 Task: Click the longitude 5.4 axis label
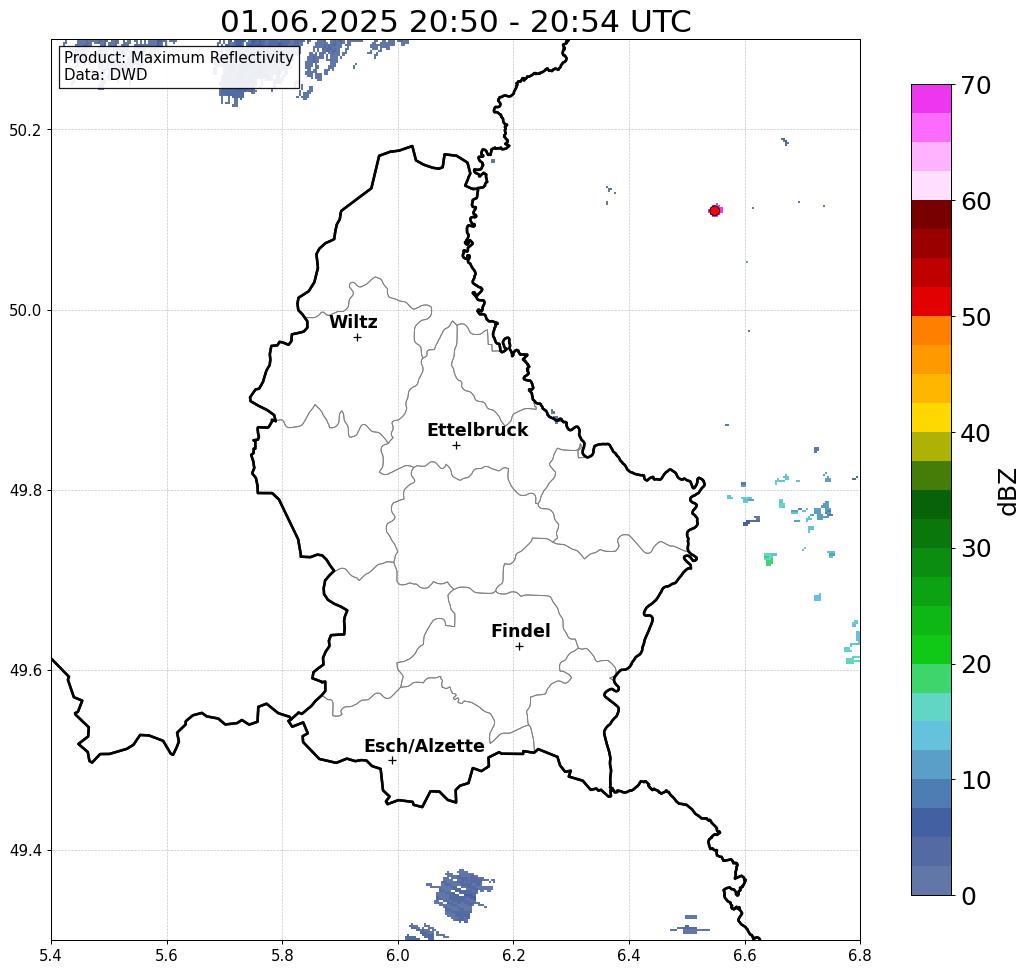(x=51, y=955)
